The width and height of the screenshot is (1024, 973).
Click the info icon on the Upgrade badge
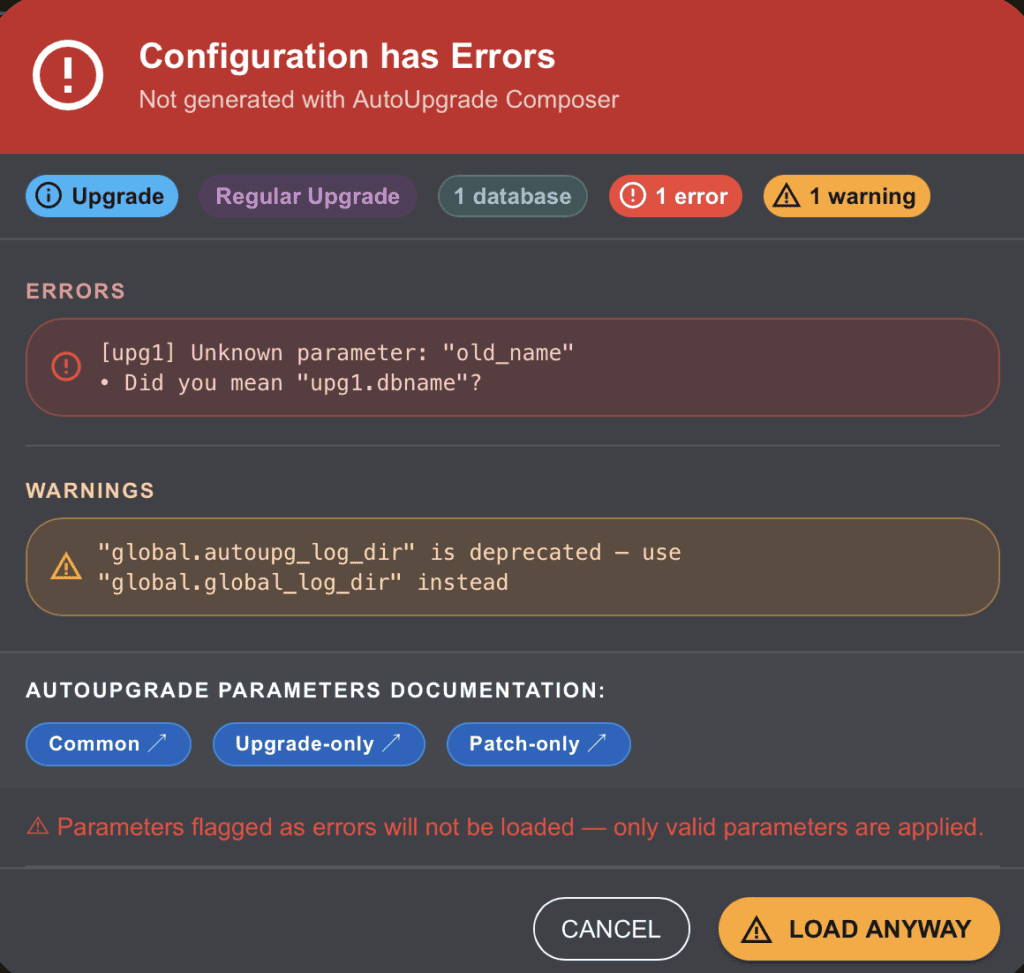tap(48, 196)
